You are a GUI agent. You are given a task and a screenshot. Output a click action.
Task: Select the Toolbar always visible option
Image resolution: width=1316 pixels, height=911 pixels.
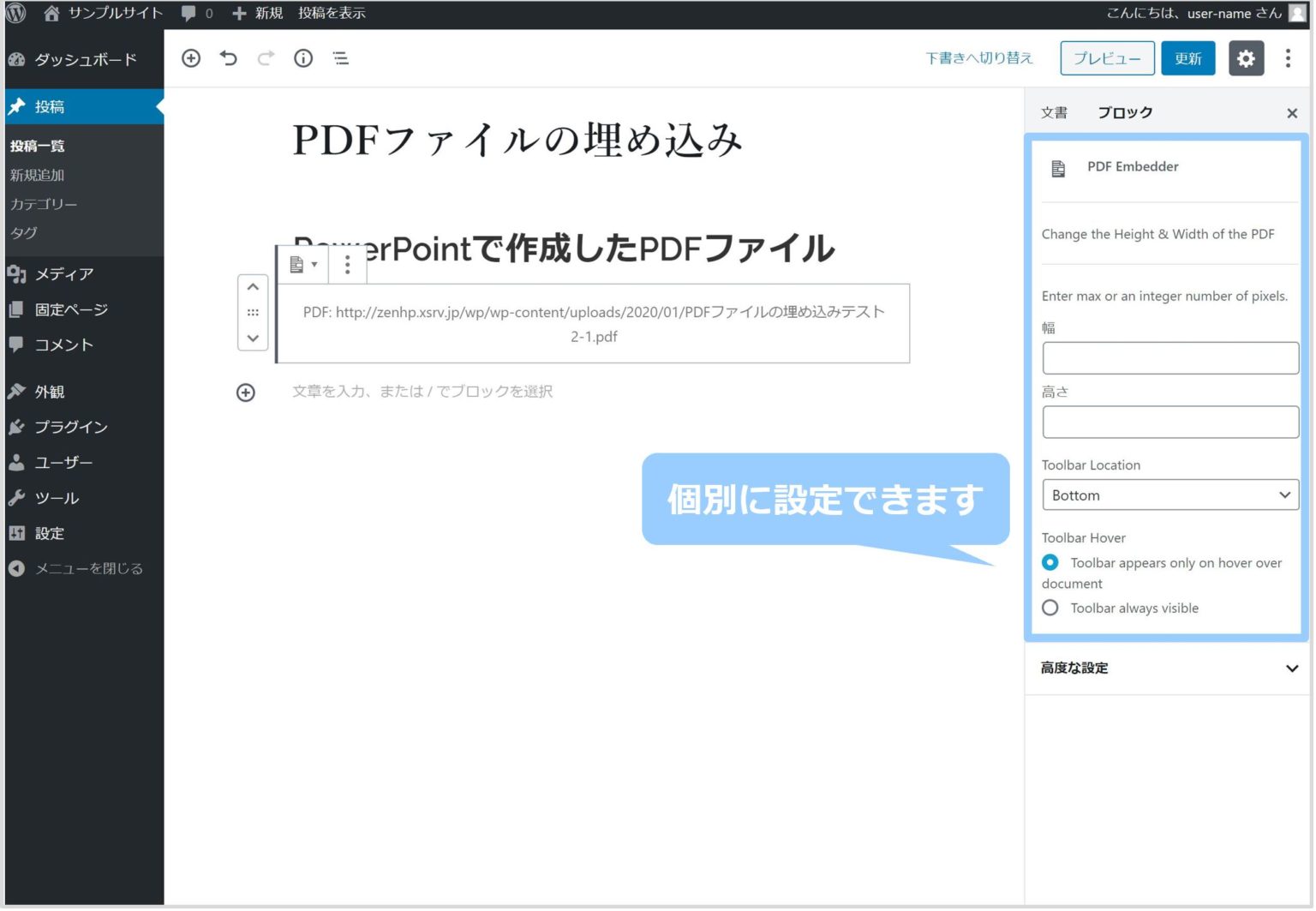point(1050,608)
